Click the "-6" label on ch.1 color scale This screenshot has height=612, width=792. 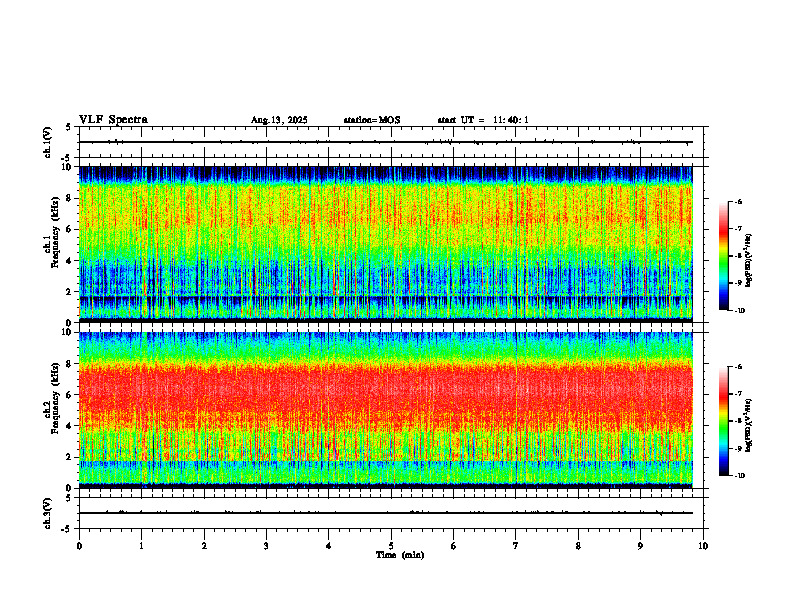click(738, 201)
